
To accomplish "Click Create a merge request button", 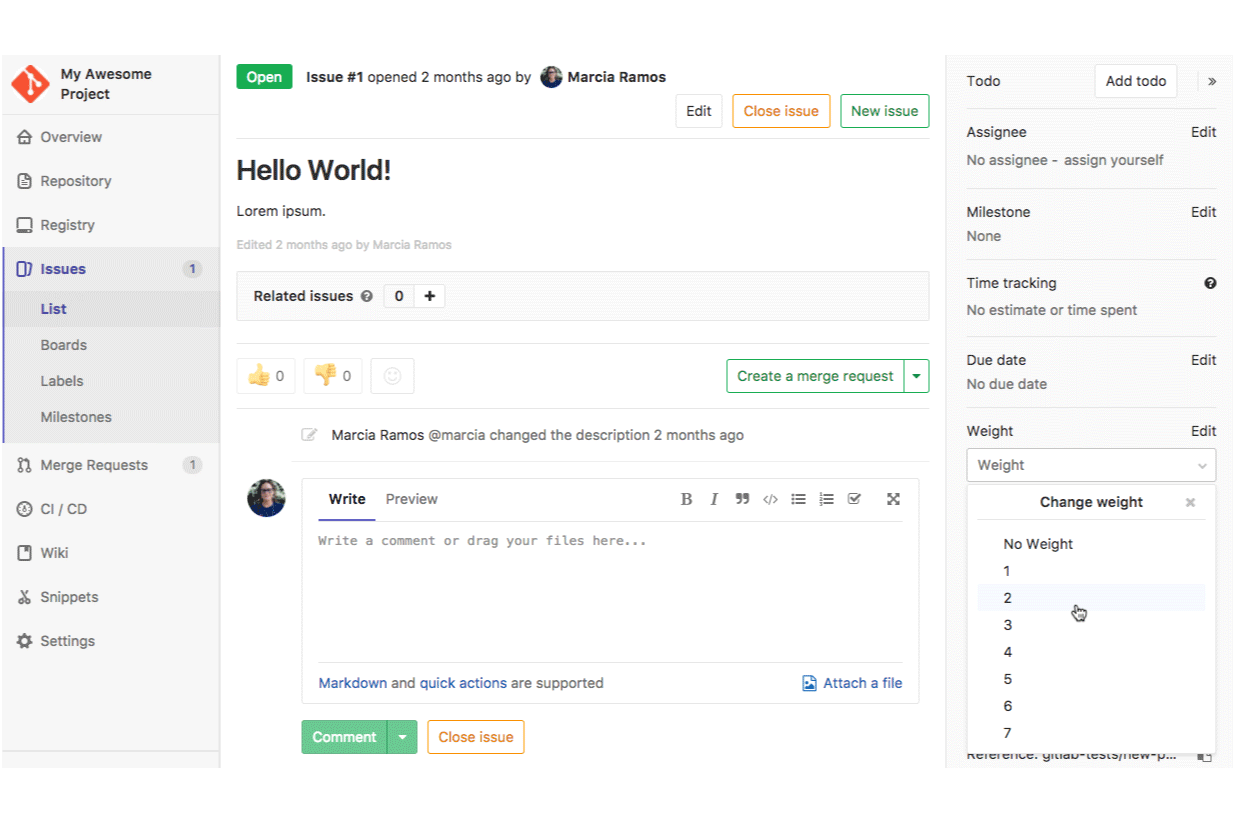I will click(x=815, y=376).
